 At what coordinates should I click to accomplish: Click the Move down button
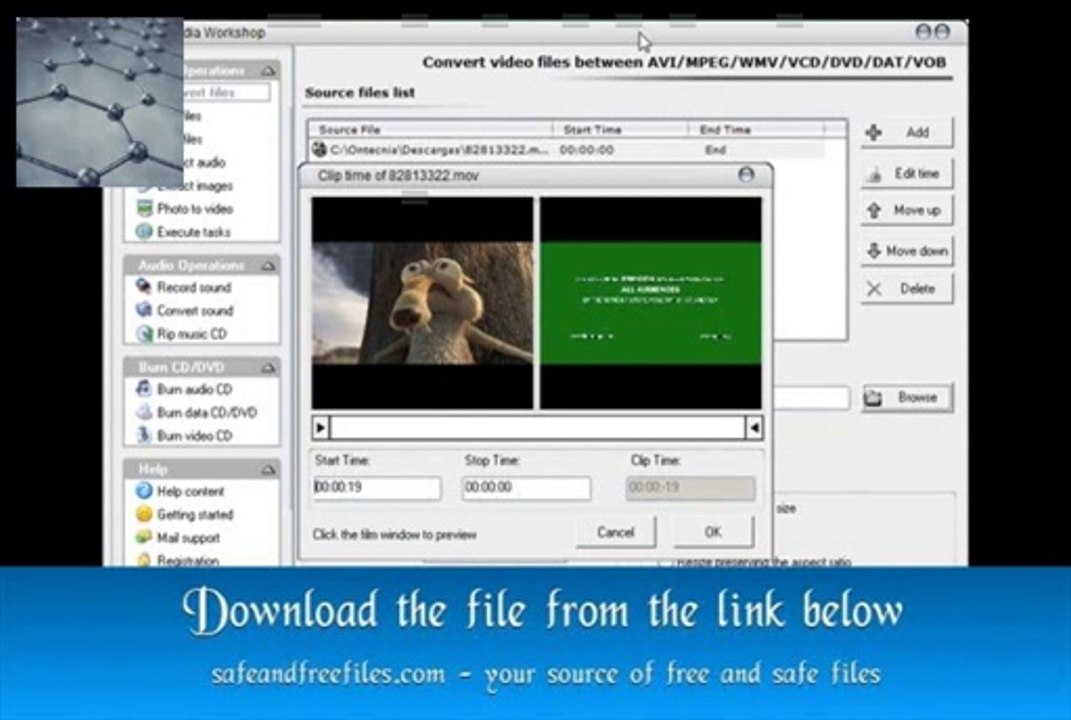(906, 251)
